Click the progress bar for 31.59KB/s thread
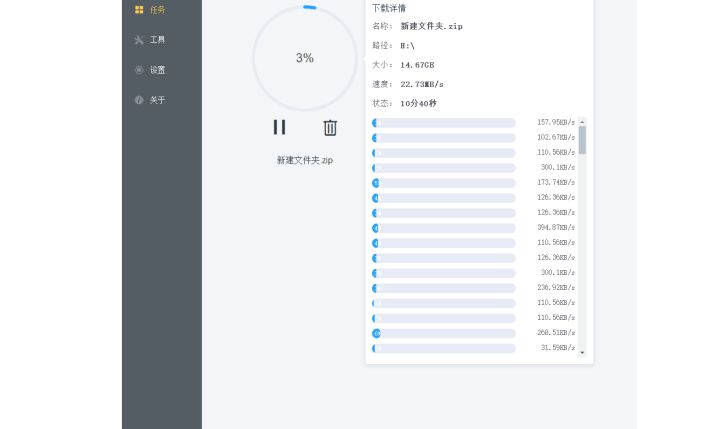720x429 pixels. point(444,348)
